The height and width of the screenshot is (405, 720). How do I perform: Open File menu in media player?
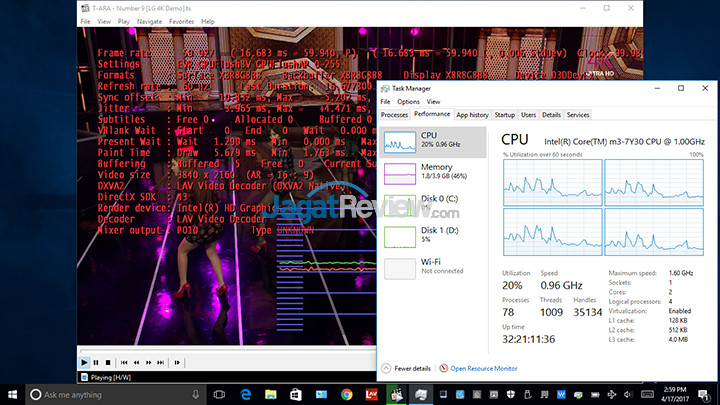click(x=85, y=22)
